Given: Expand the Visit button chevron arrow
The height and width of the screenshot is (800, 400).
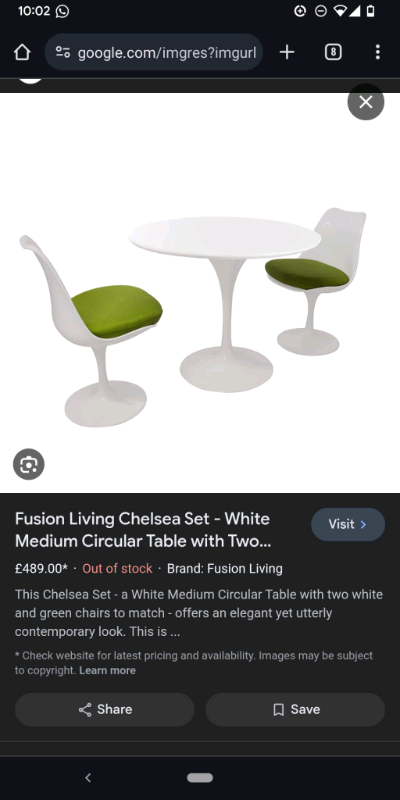Looking at the screenshot, I should pos(363,524).
